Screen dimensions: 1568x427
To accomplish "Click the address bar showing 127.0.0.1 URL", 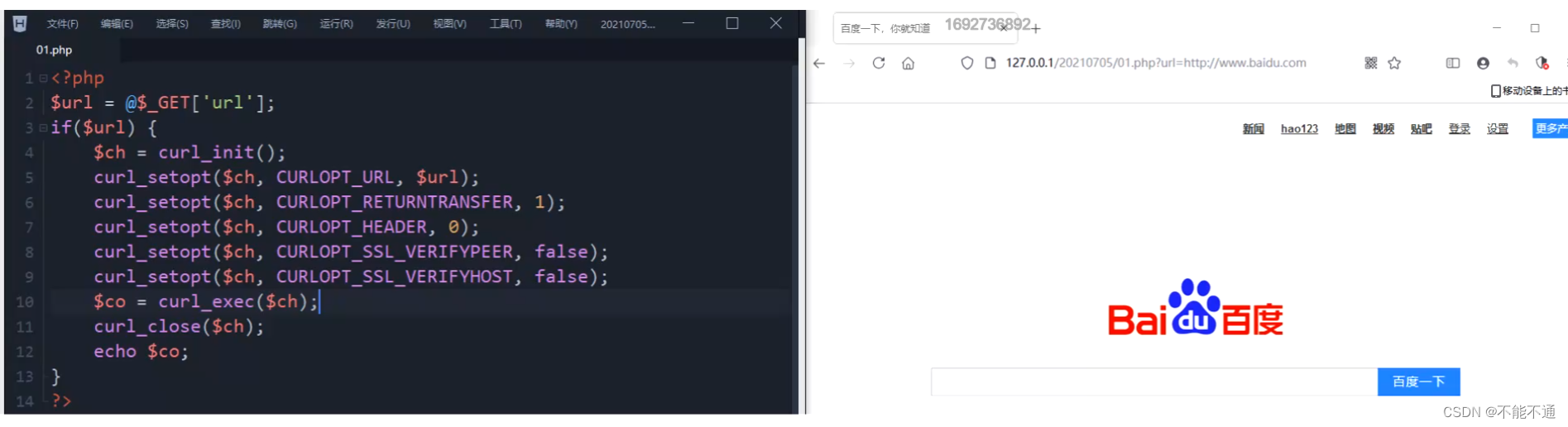I will coord(1156,63).
